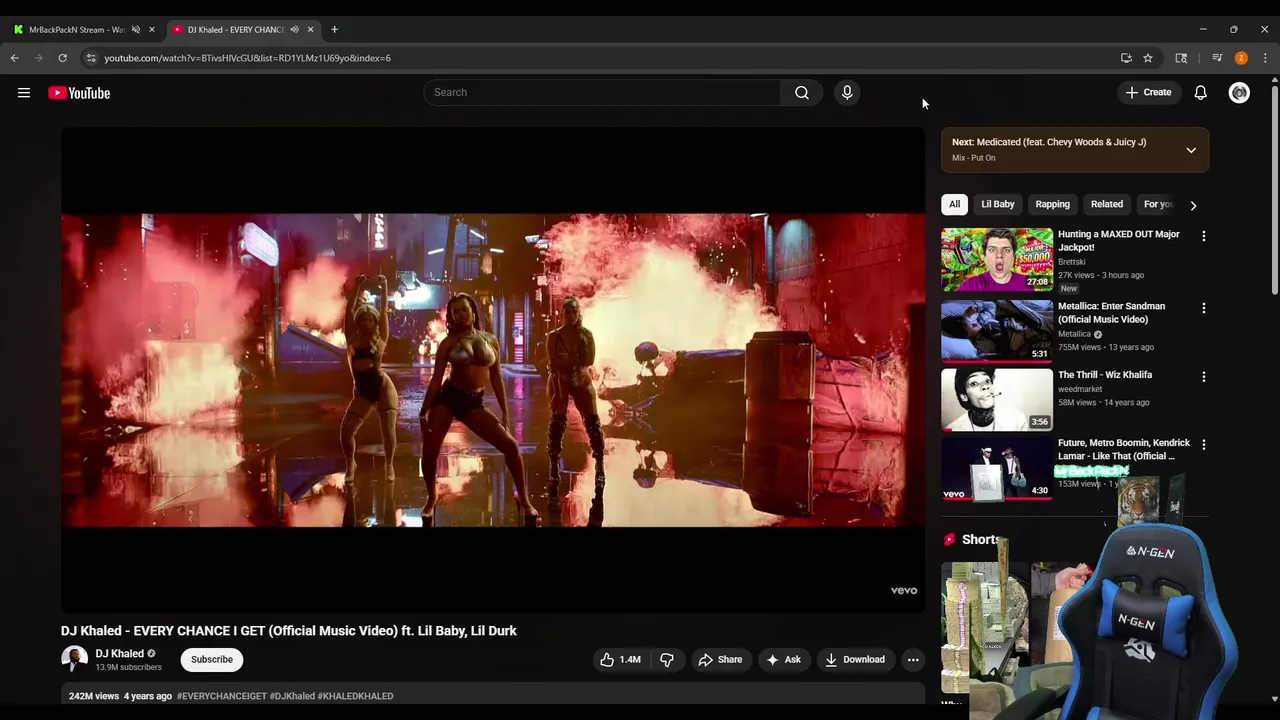Open the video title text below the player

289,631
